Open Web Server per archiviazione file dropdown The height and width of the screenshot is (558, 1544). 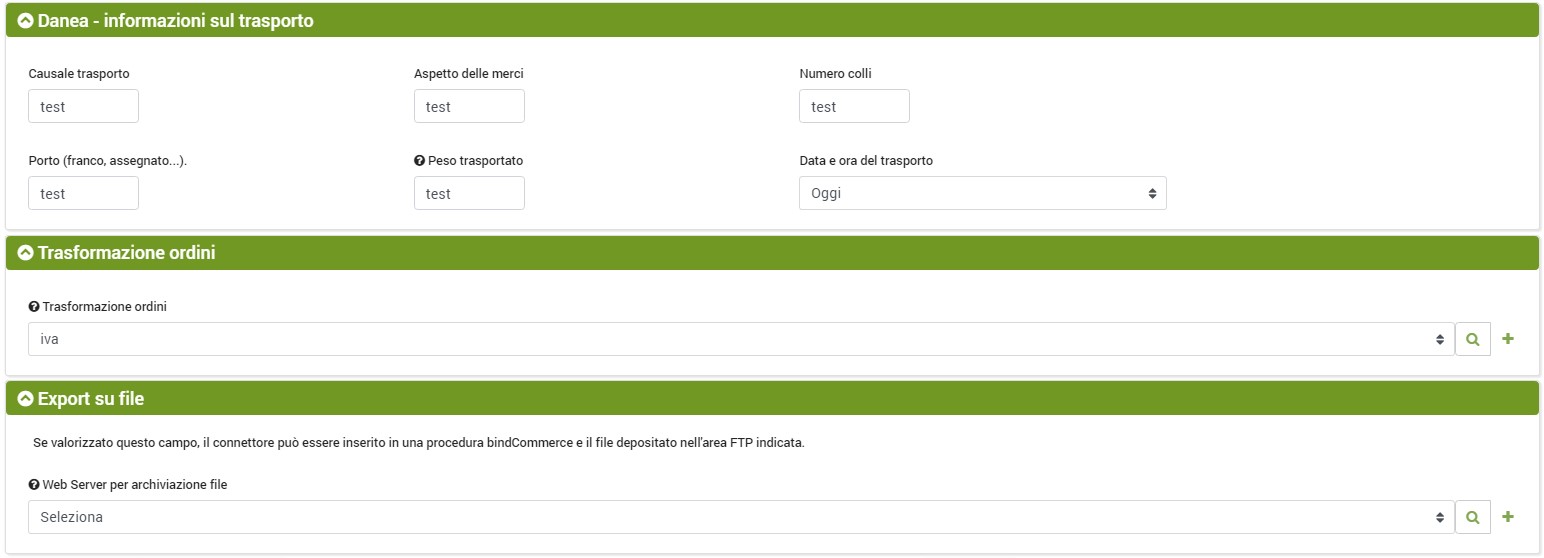point(740,517)
